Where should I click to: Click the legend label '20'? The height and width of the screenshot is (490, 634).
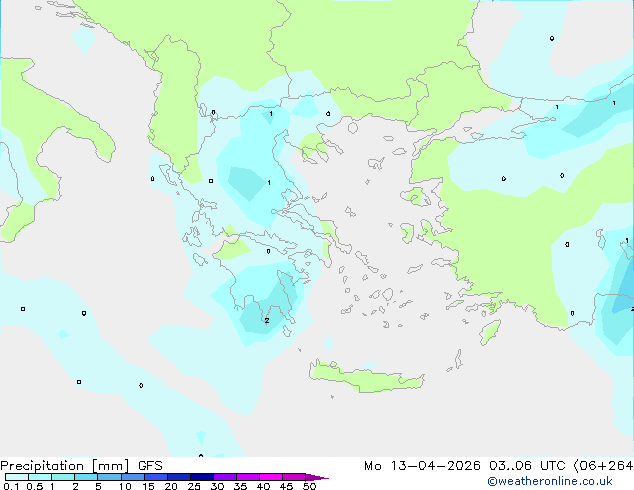pos(171,486)
